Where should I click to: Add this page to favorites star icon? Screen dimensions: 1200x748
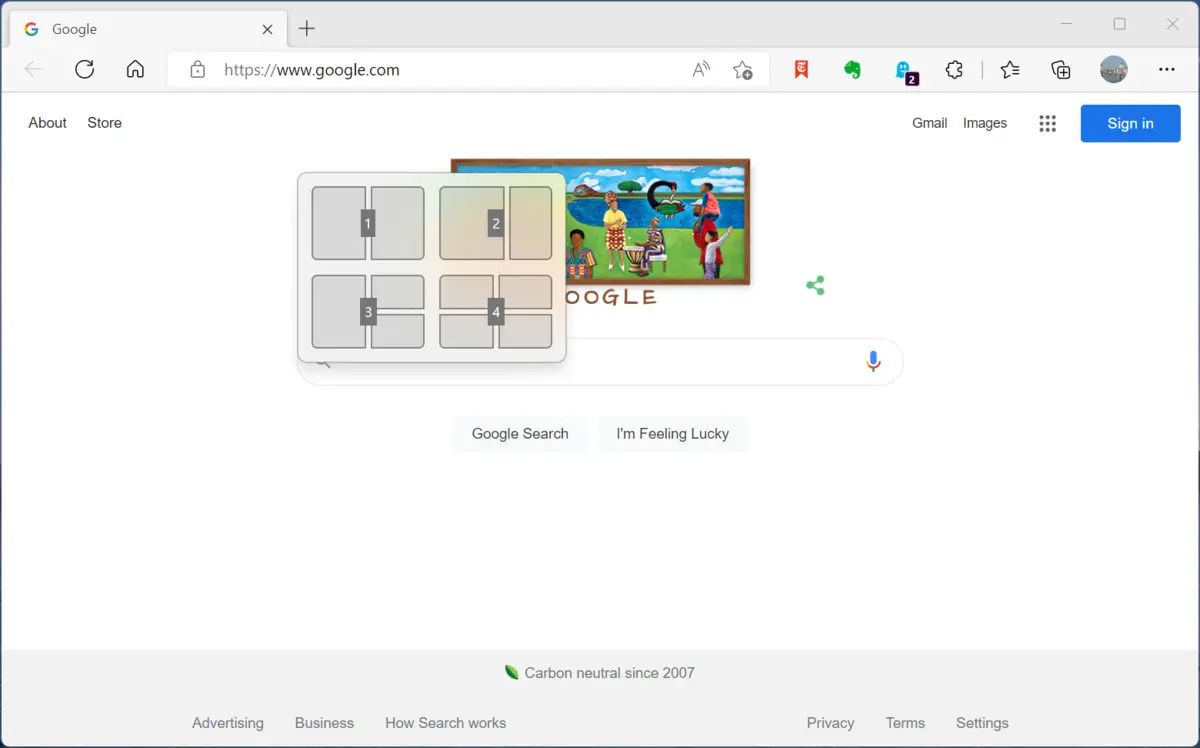(742, 69)
